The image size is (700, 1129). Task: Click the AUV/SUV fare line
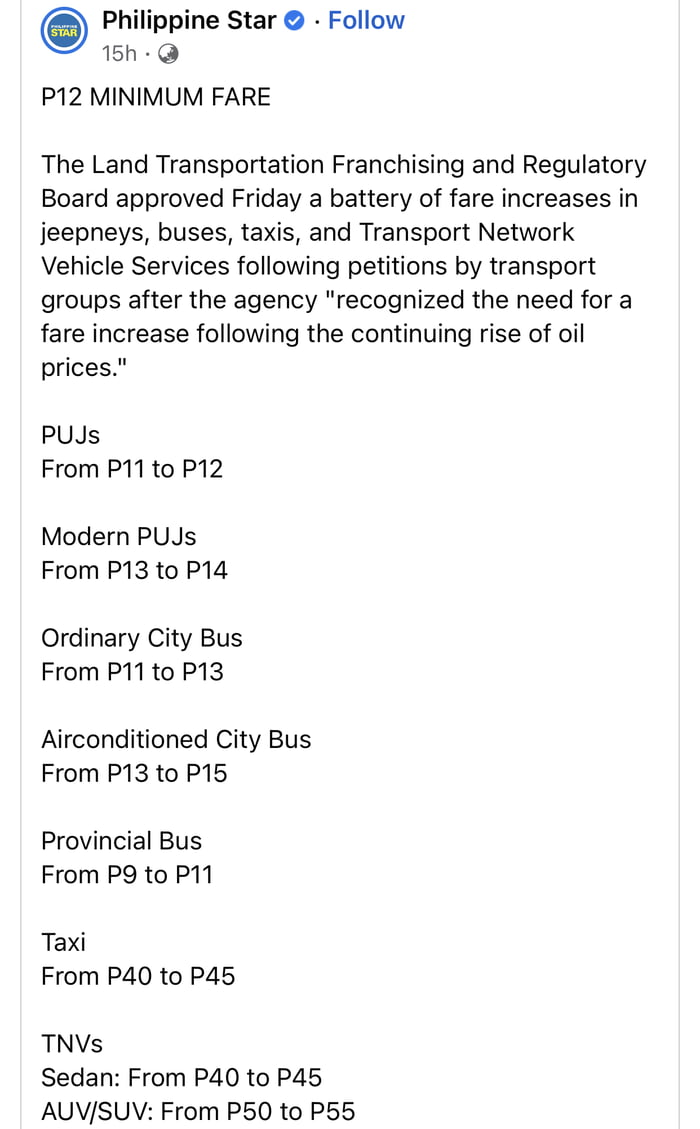click(198, 1111)
